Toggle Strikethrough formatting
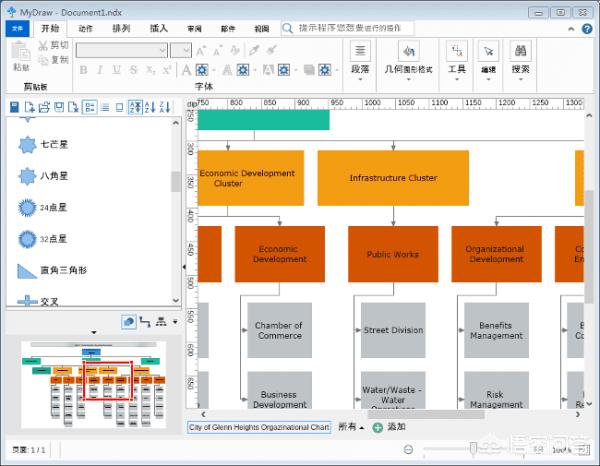Image resolution: width=600 pixels, height=466 pixels. coord(133,70)
